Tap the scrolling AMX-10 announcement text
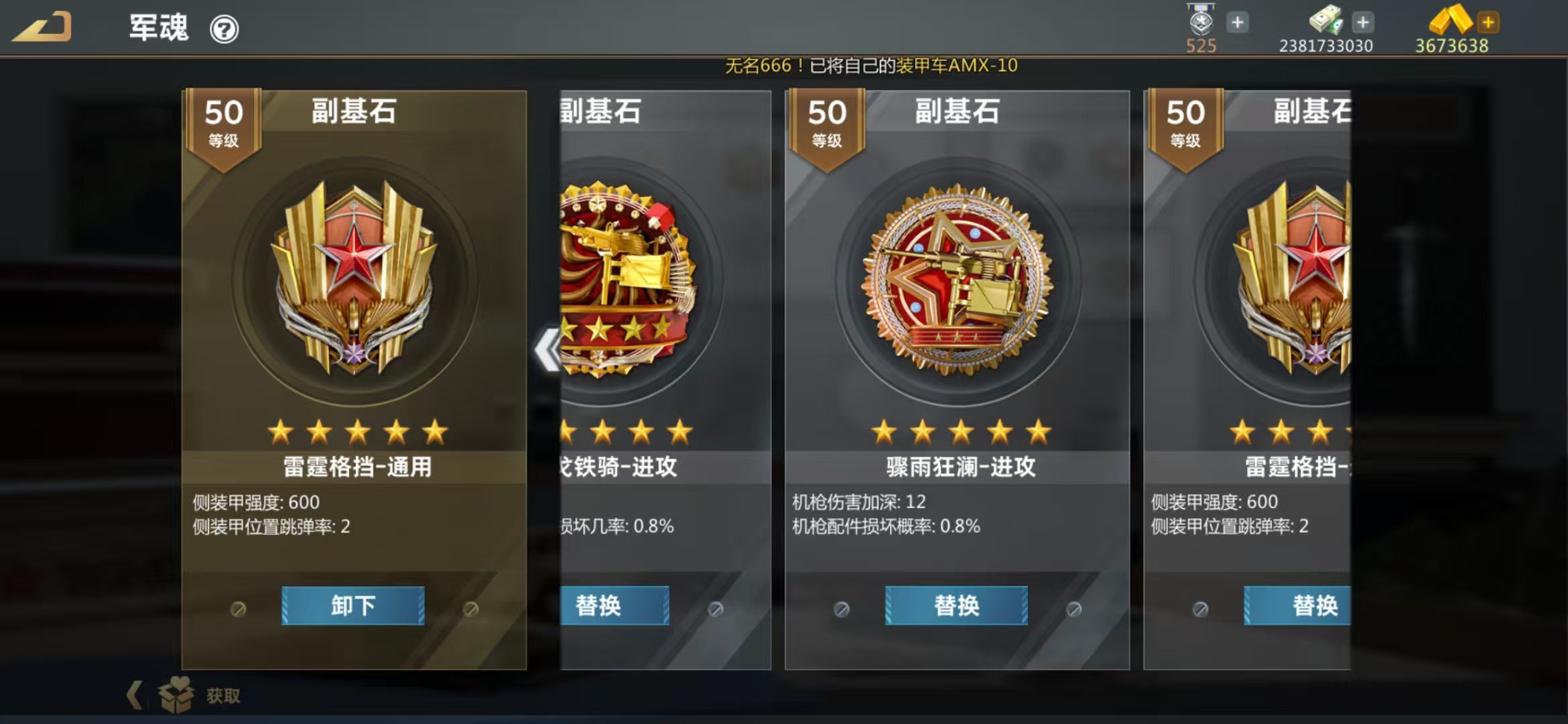This screenshot has height=724, width=1568. point(871,66)
